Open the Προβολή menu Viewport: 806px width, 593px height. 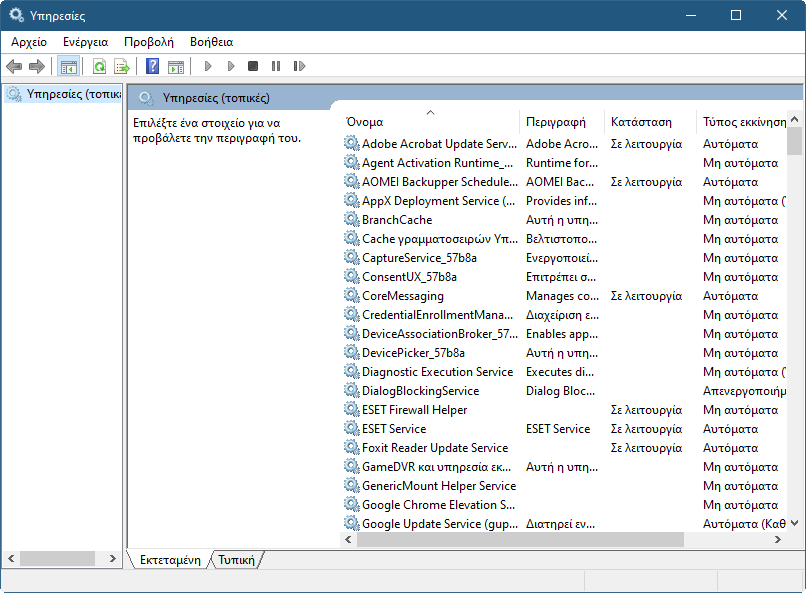tap(149, 42)
